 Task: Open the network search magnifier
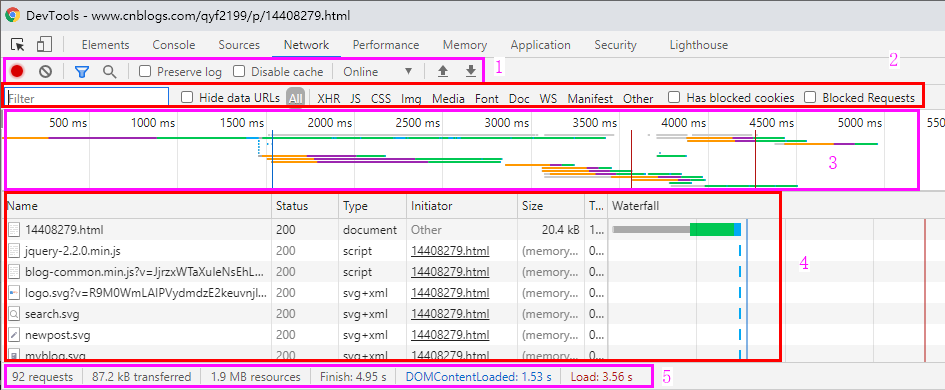109,72
